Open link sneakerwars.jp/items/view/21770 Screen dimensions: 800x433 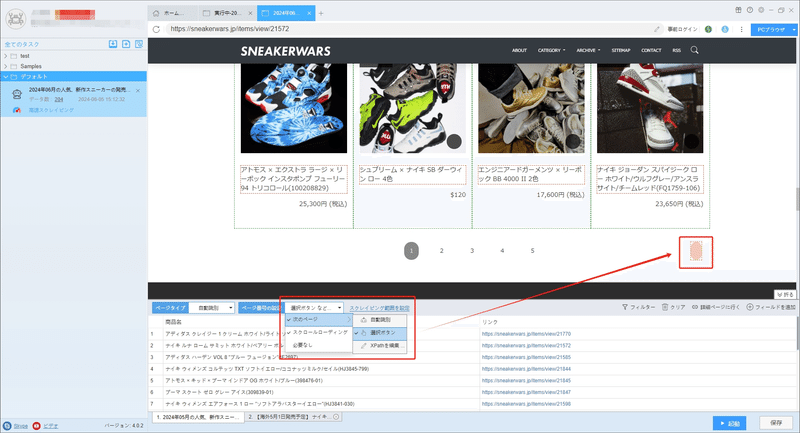point(526,334)
